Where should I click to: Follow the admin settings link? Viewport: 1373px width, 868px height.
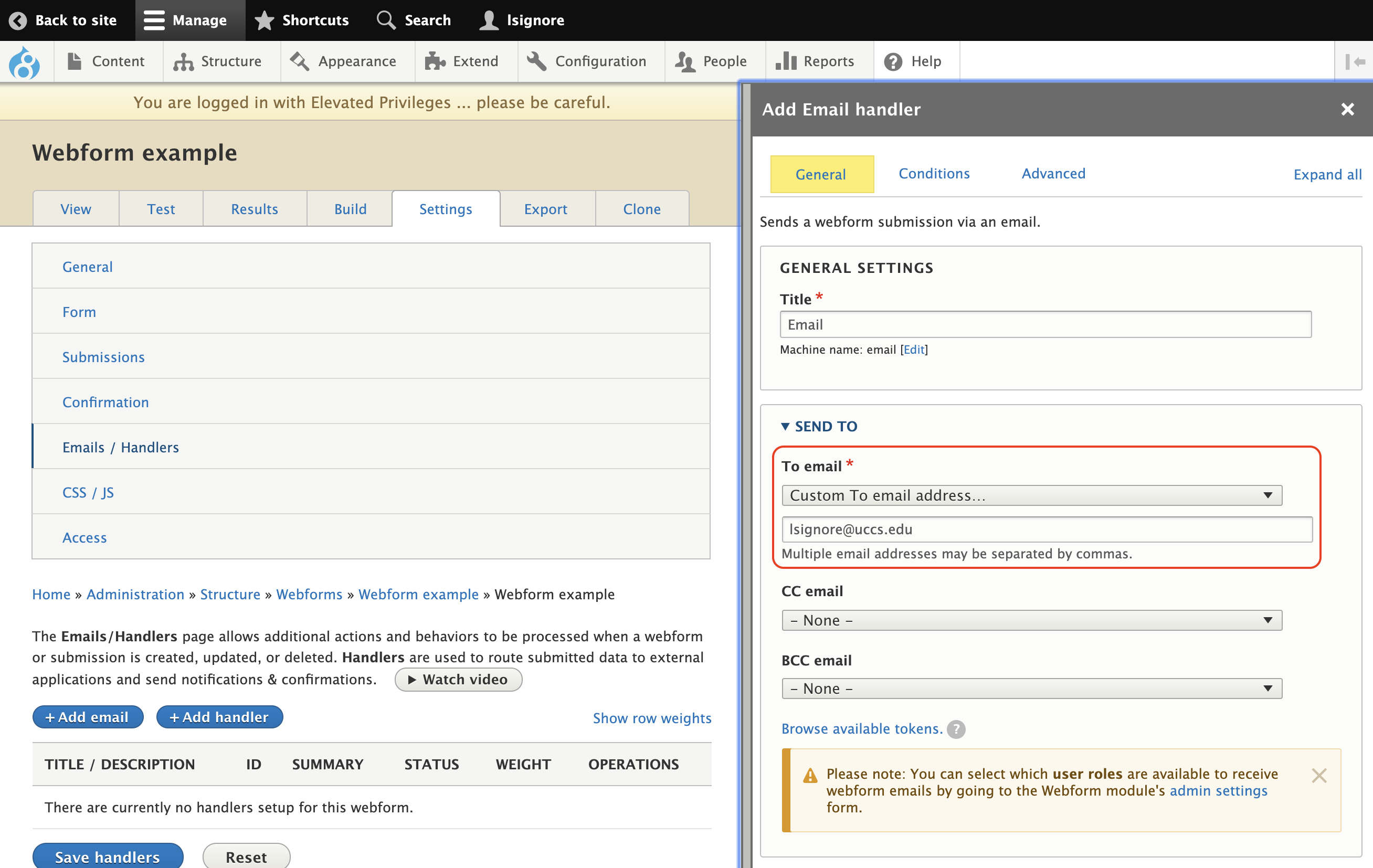[x=1218, y=791]
